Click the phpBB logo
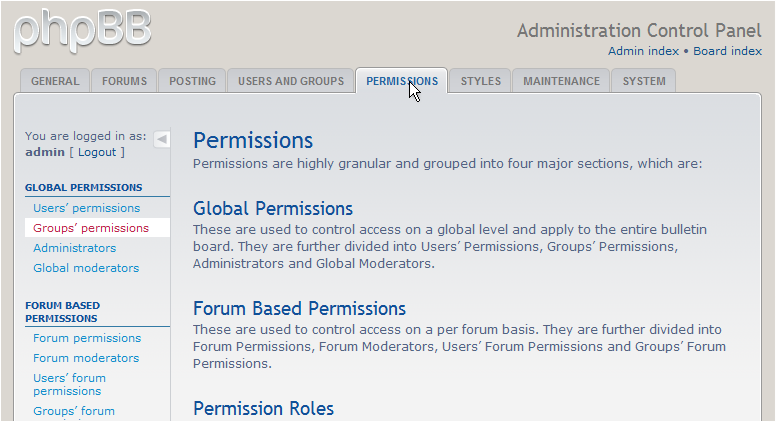The image size is (776, 422). coord(82,30)
